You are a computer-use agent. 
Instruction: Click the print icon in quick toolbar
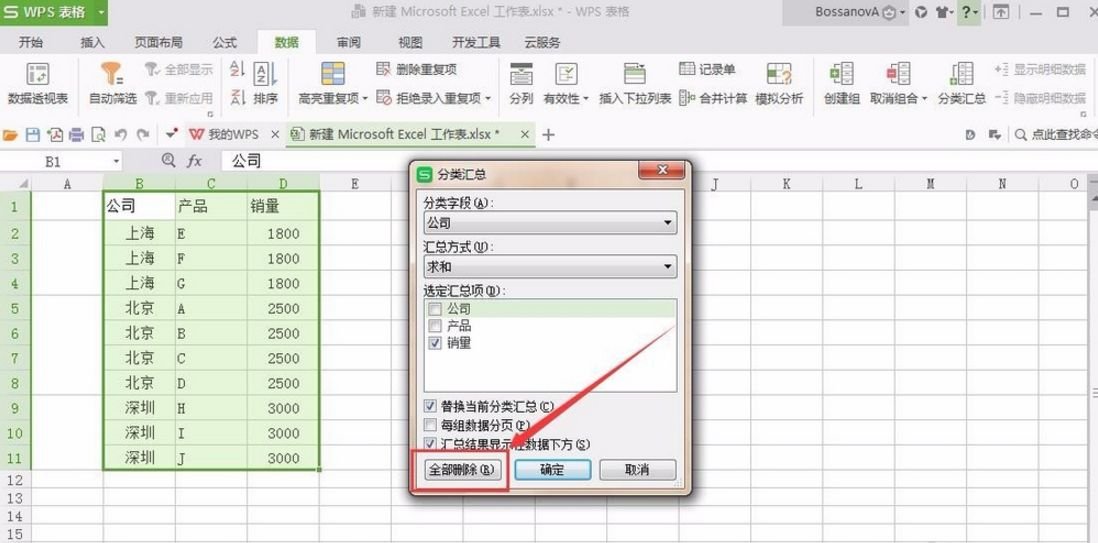point(76,135)
